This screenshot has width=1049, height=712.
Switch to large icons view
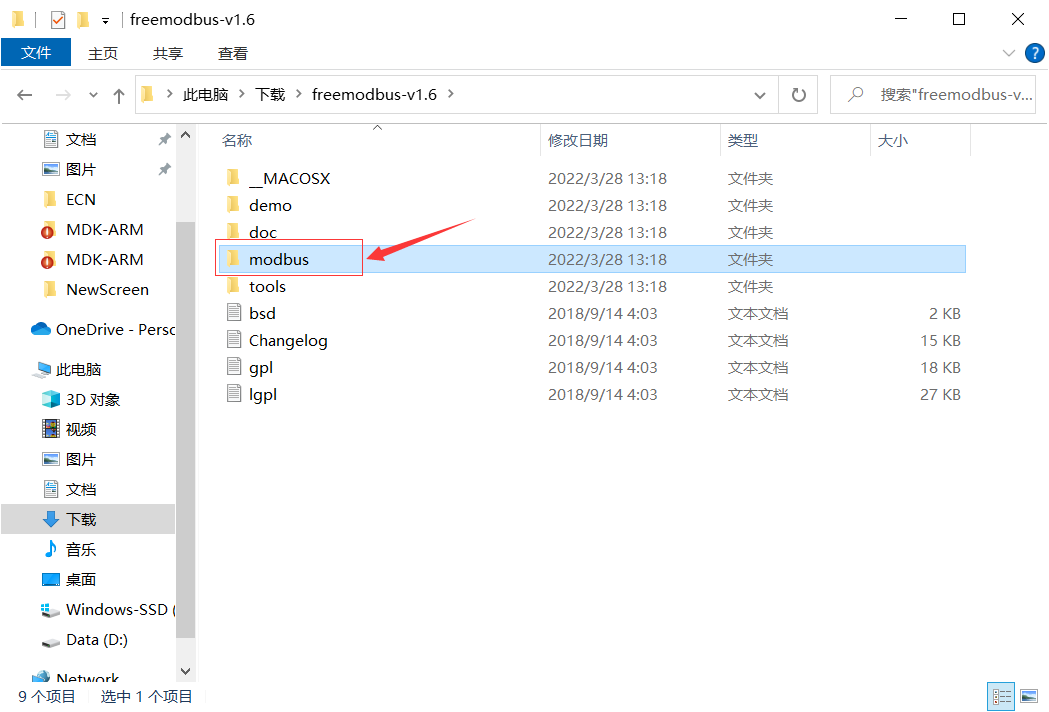click(1031, 696)
